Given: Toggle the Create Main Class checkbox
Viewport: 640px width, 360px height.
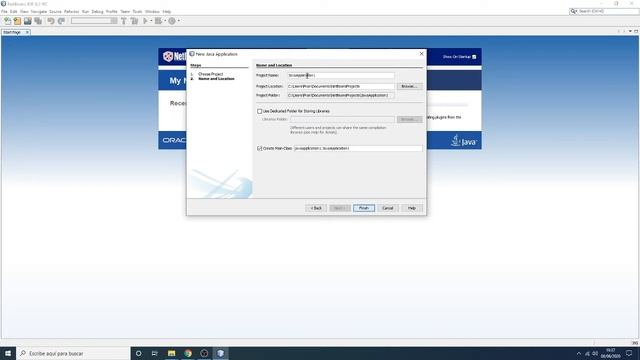Looking at the screenshot, I should [x=260, y=148].
